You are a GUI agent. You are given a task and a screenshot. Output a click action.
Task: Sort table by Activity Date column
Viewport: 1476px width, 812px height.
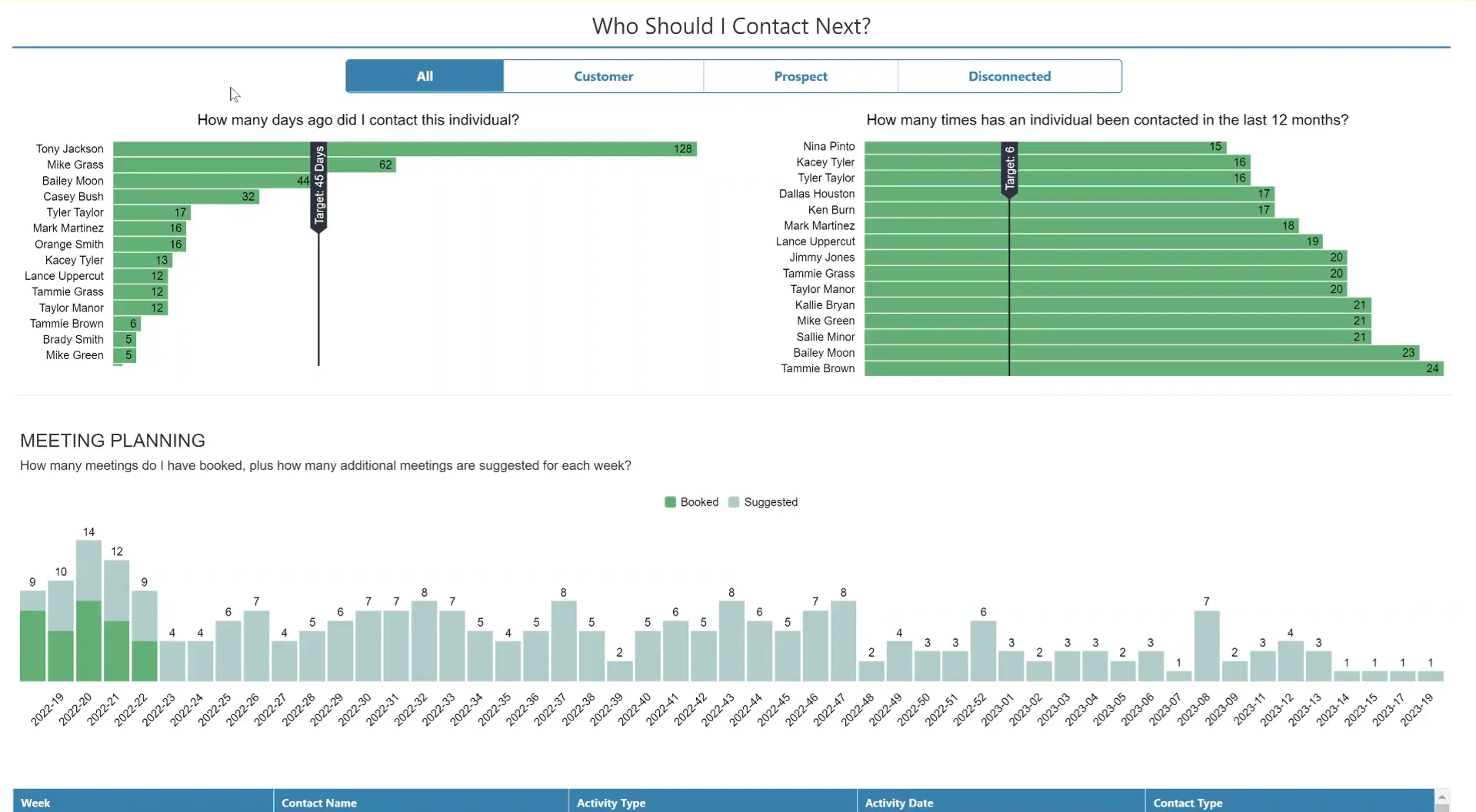898,802
